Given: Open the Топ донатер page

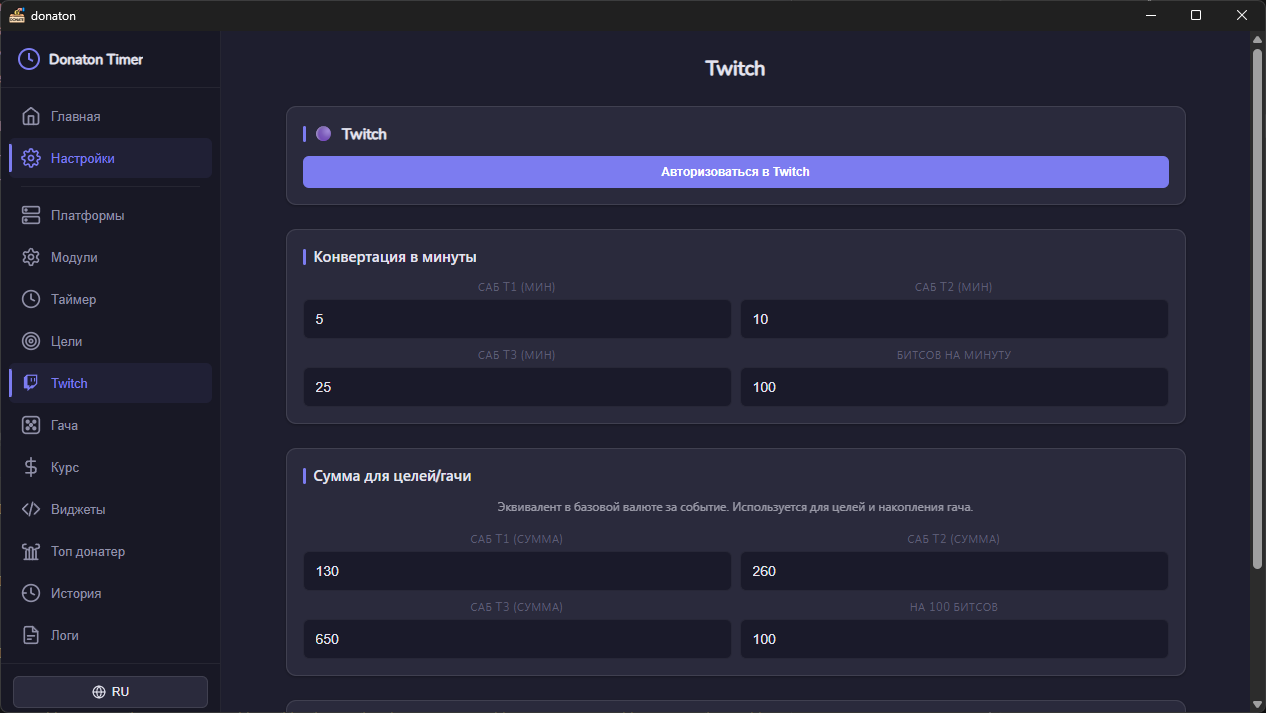Looking at the screenshot, I should (x=110, y=551).
